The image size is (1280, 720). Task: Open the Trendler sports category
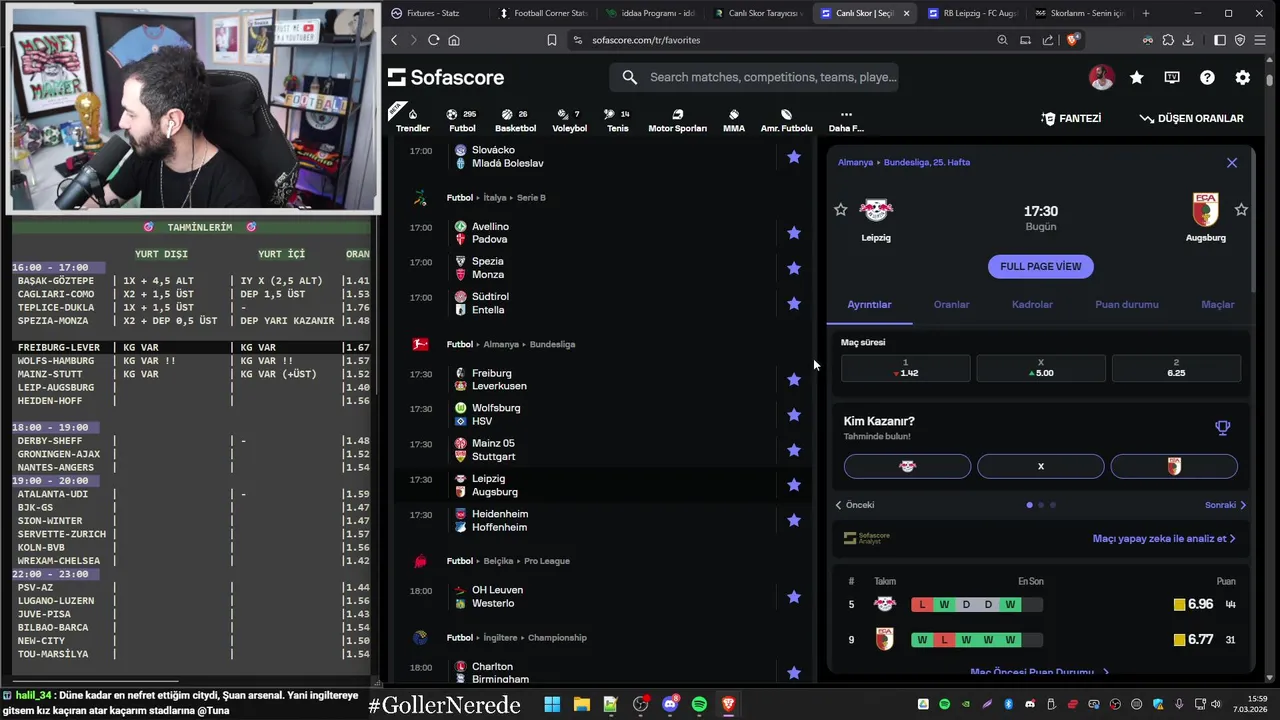[x=412, y=120]
